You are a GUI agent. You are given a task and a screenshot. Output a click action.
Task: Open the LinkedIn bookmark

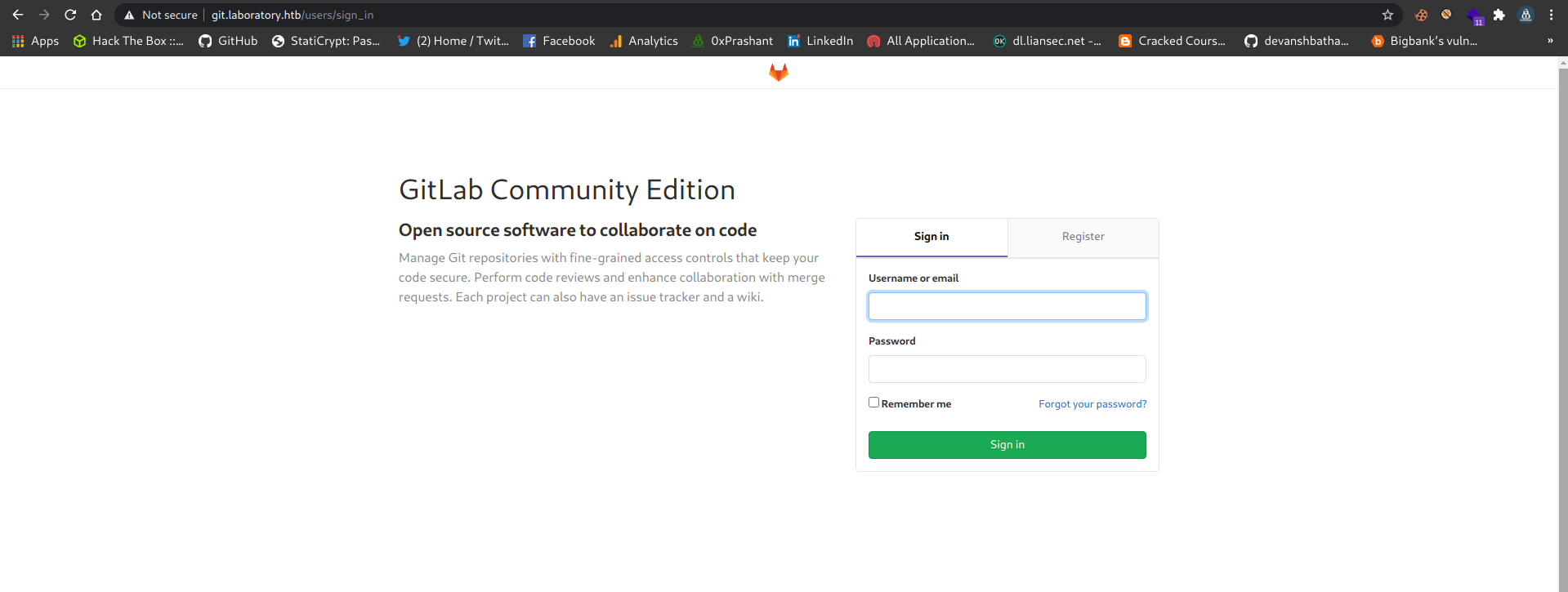point(820,41)
